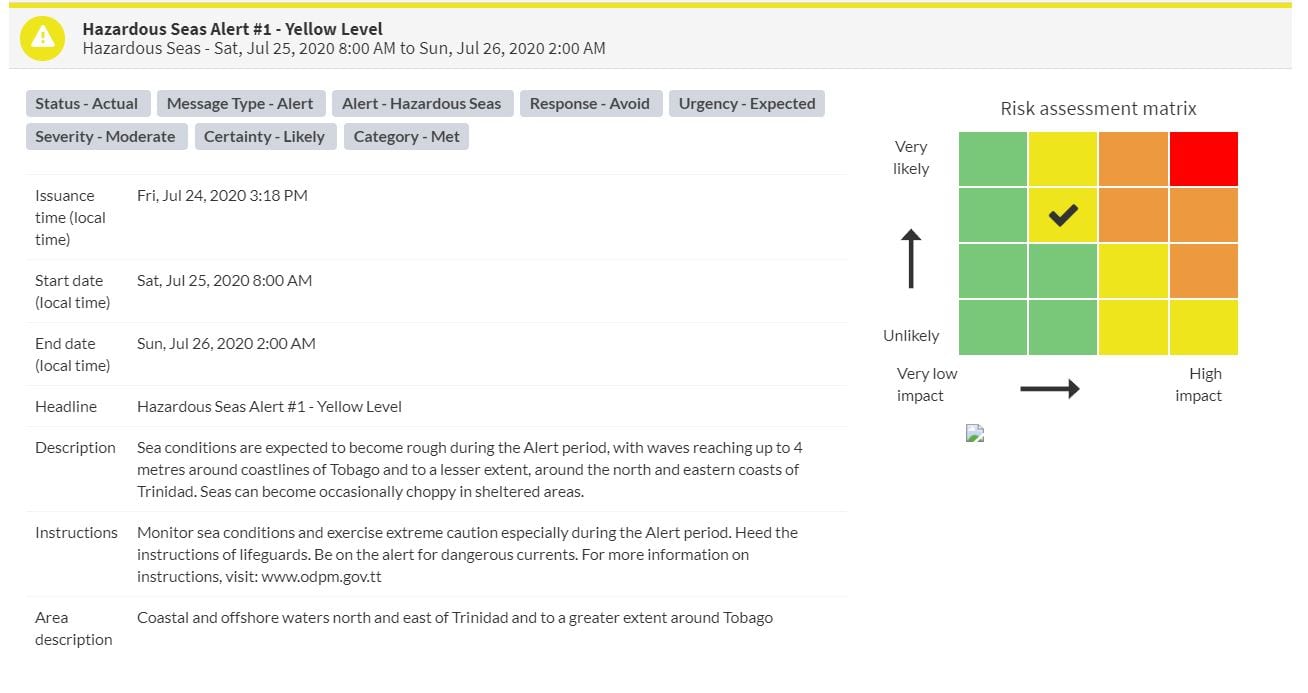Click the upward likelihood arrow
This screenshot has height=693, width=1308.
click(911, 259)
